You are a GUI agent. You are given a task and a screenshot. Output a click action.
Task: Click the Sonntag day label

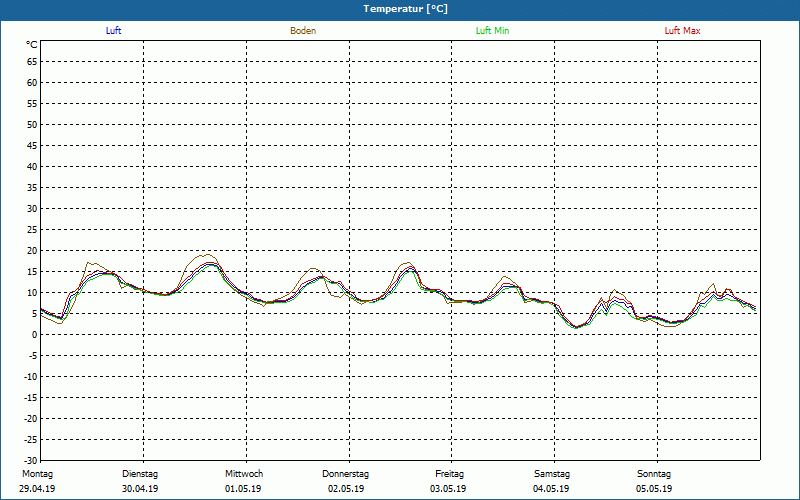click(654, 474)
